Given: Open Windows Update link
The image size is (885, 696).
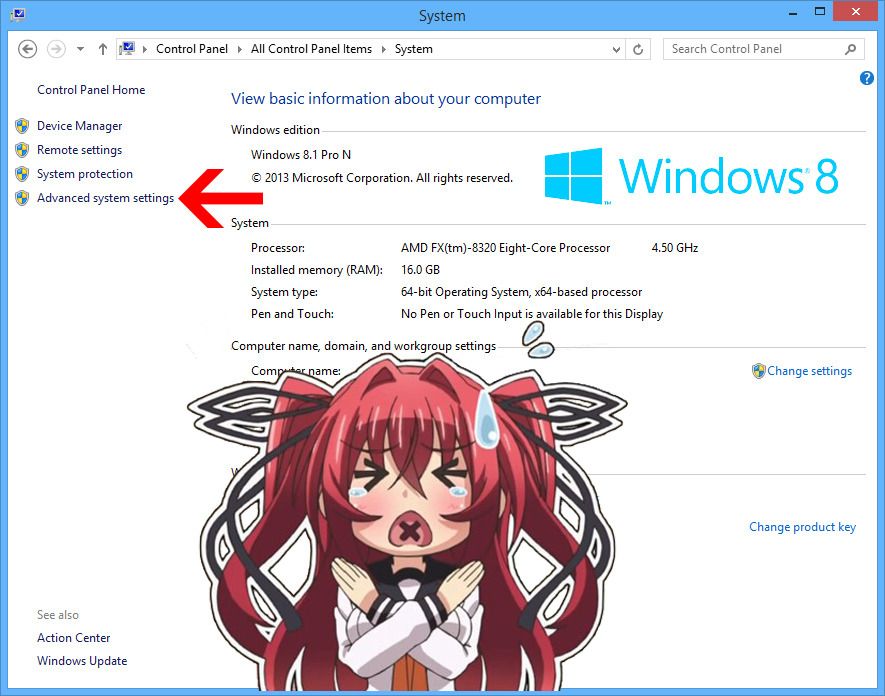Looking at the screenshot, I should (x=82, y=661).
